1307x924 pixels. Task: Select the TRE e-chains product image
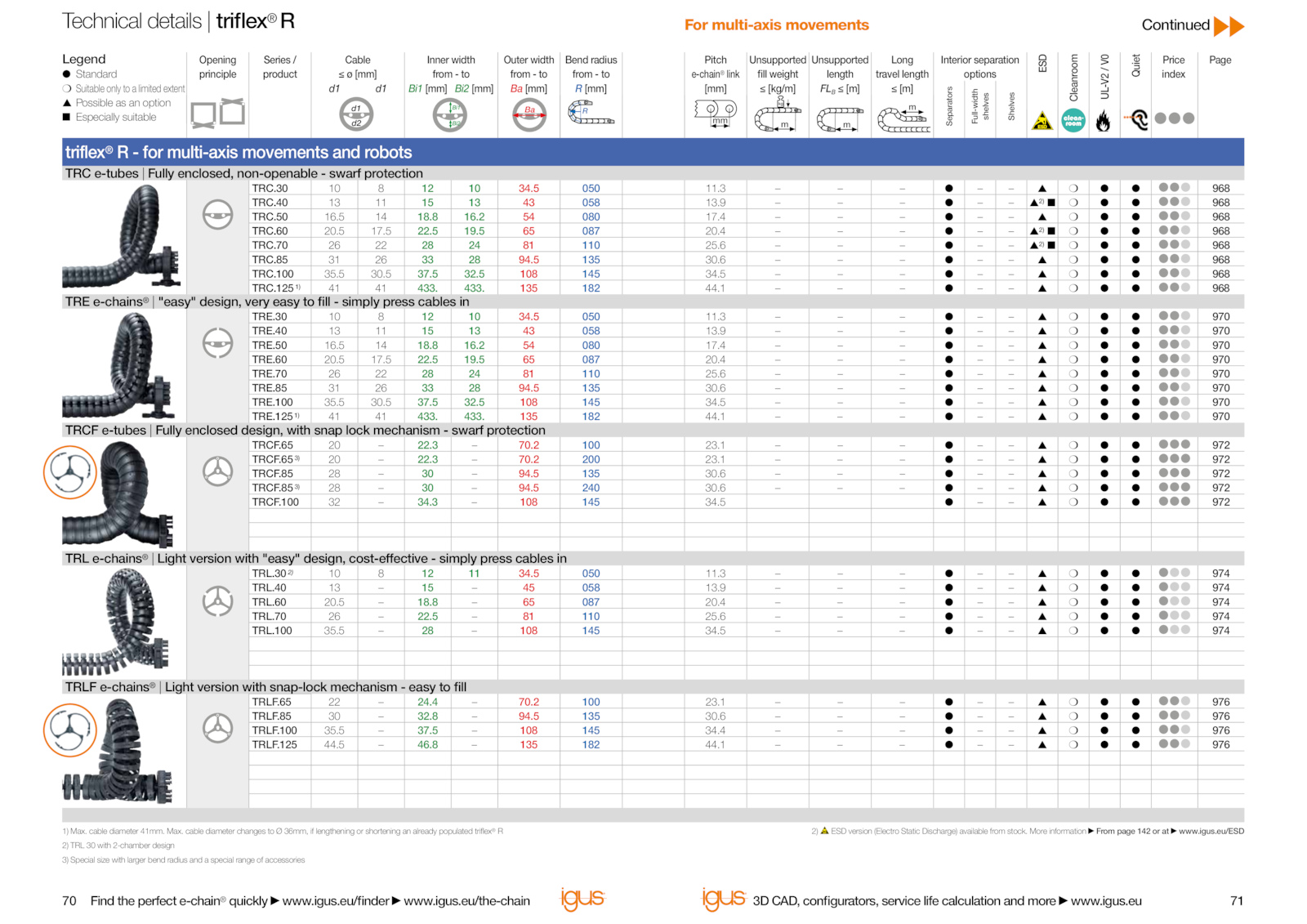coord(121,364)
